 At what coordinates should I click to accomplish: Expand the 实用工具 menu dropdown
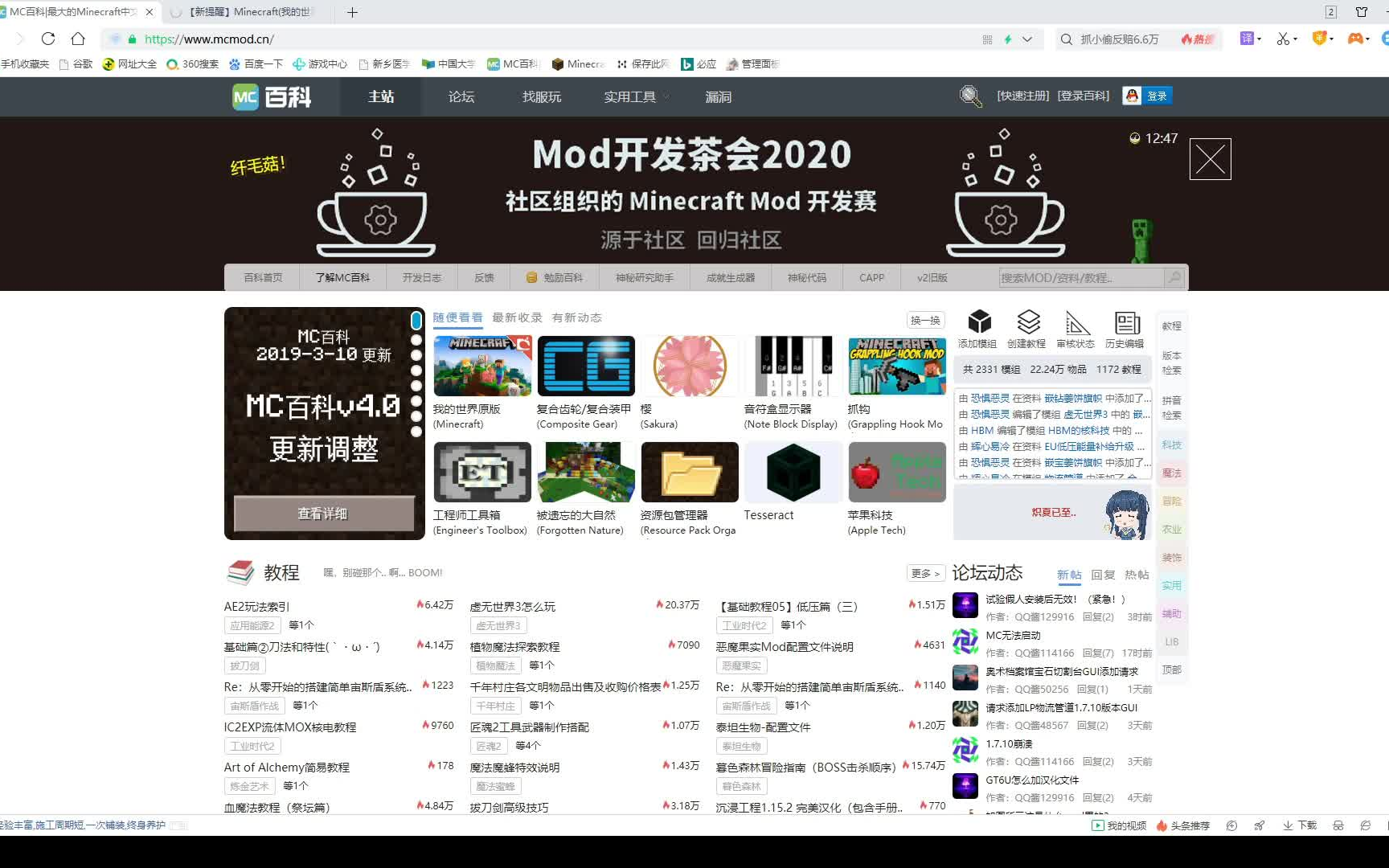(636, 97)
